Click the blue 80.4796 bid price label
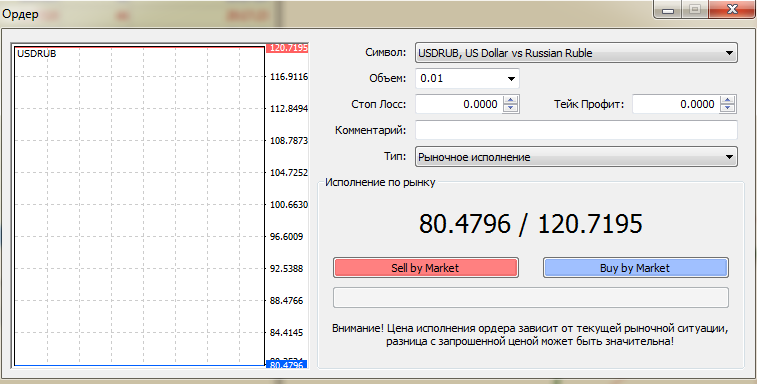Viewport: 757px width, 384px height. [x=287, y=365]
